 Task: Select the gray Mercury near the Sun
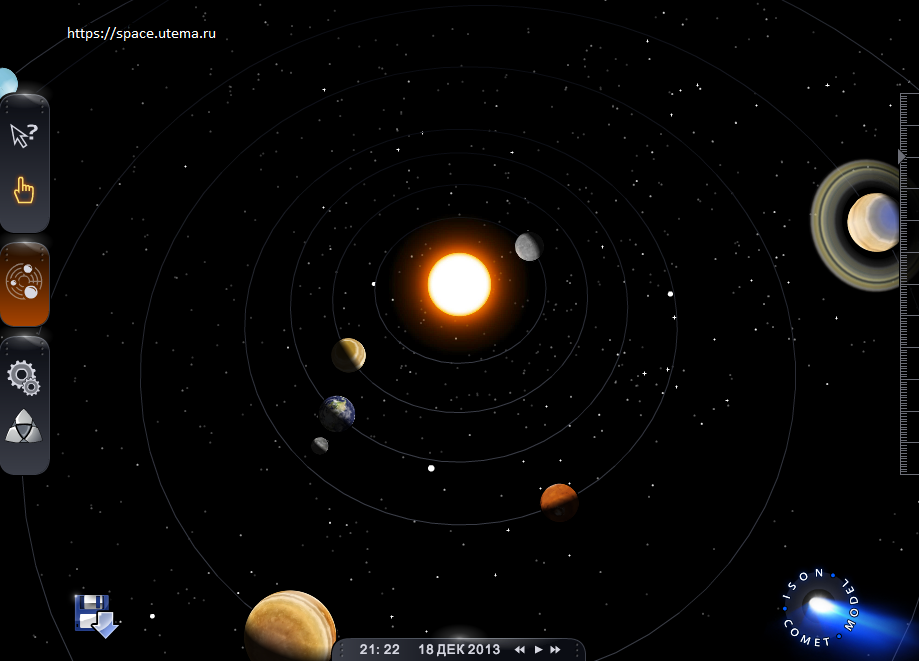(529, 246)
